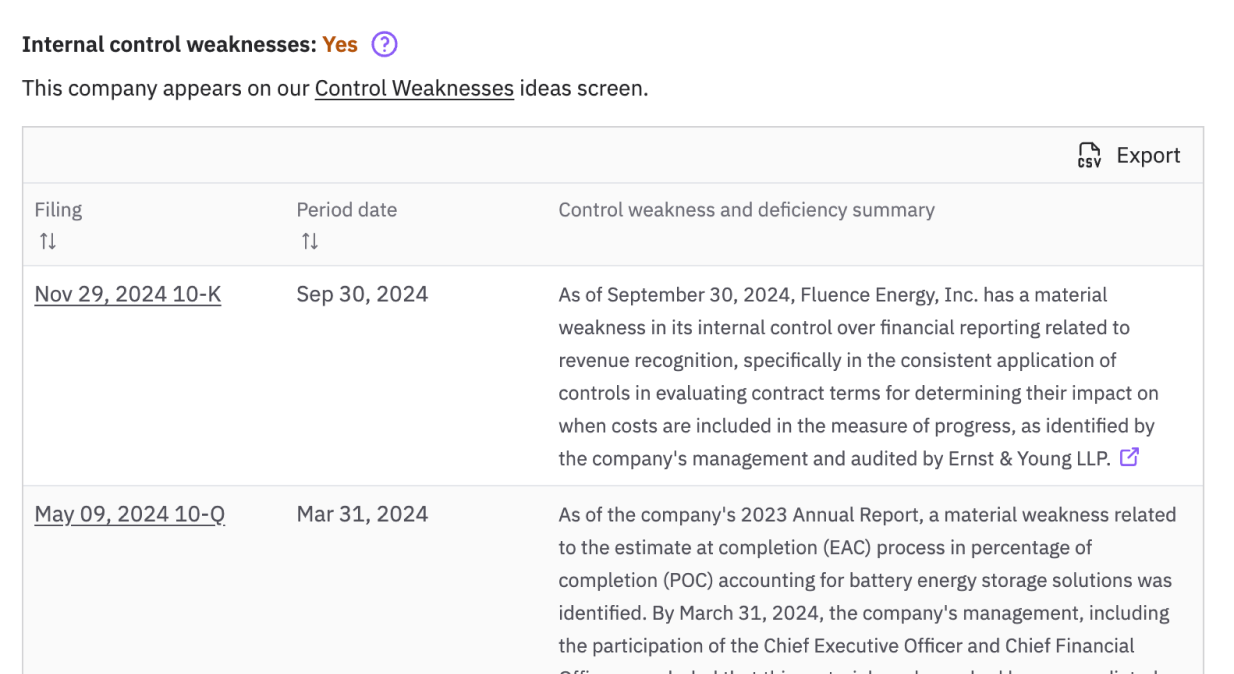This screenshot has width=1234, height=674.
Task: Open the Nov 29, 2024 10-K filing
Action: 128,294
